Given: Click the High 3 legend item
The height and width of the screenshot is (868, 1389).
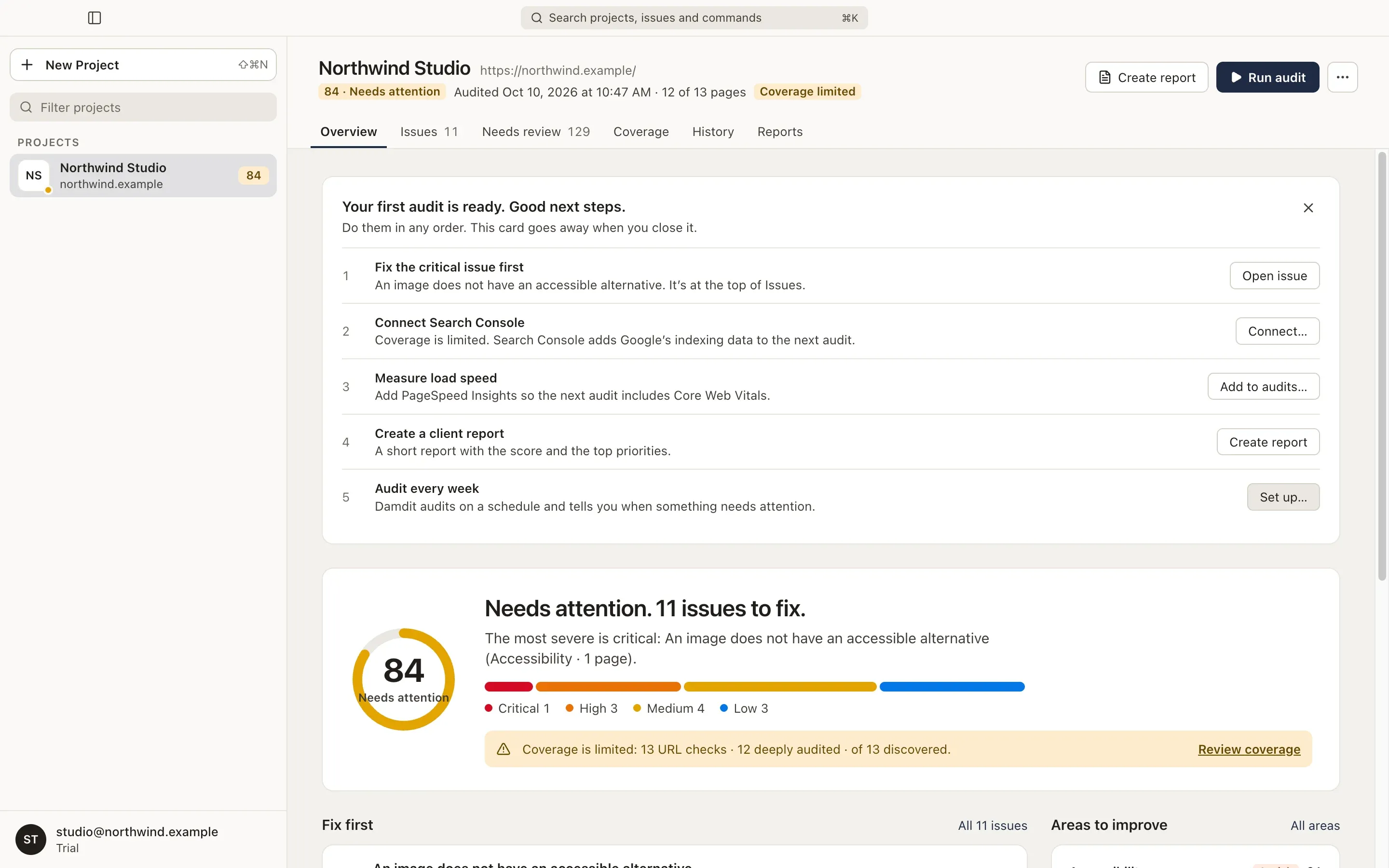Looking at the screenshot, I should pos(591,708).
